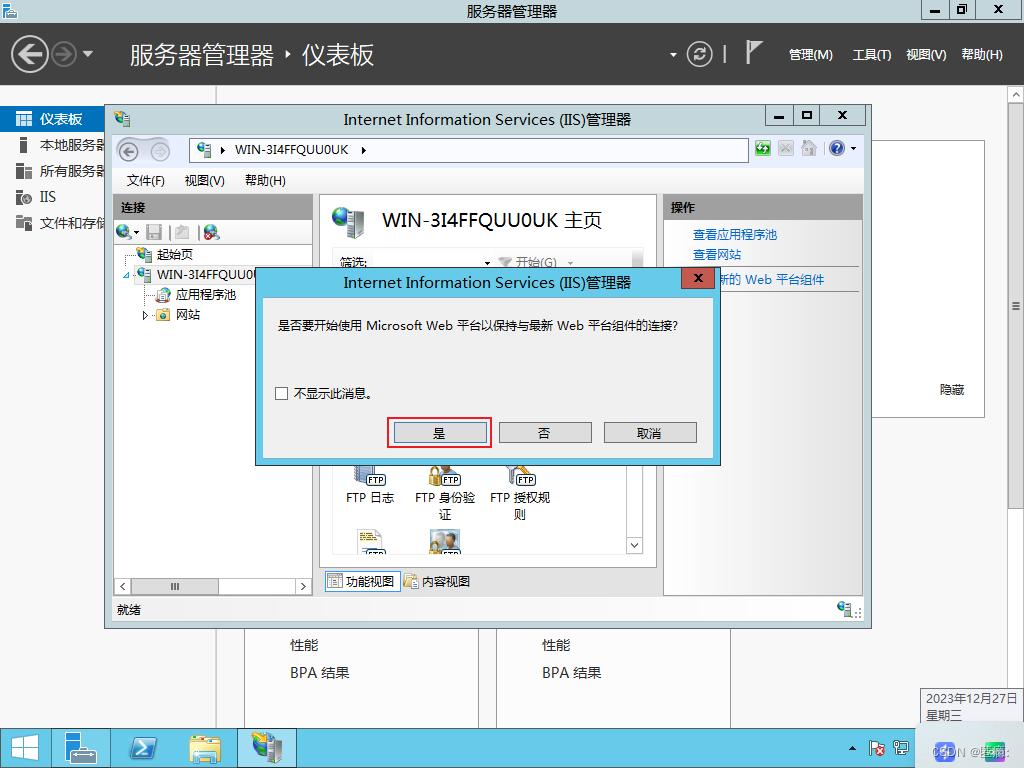Collapse the WIN-3I4FFQUU0UK server node
Image resolution: width=1024 pixels, height=768 pixels.
coord(127,276)
